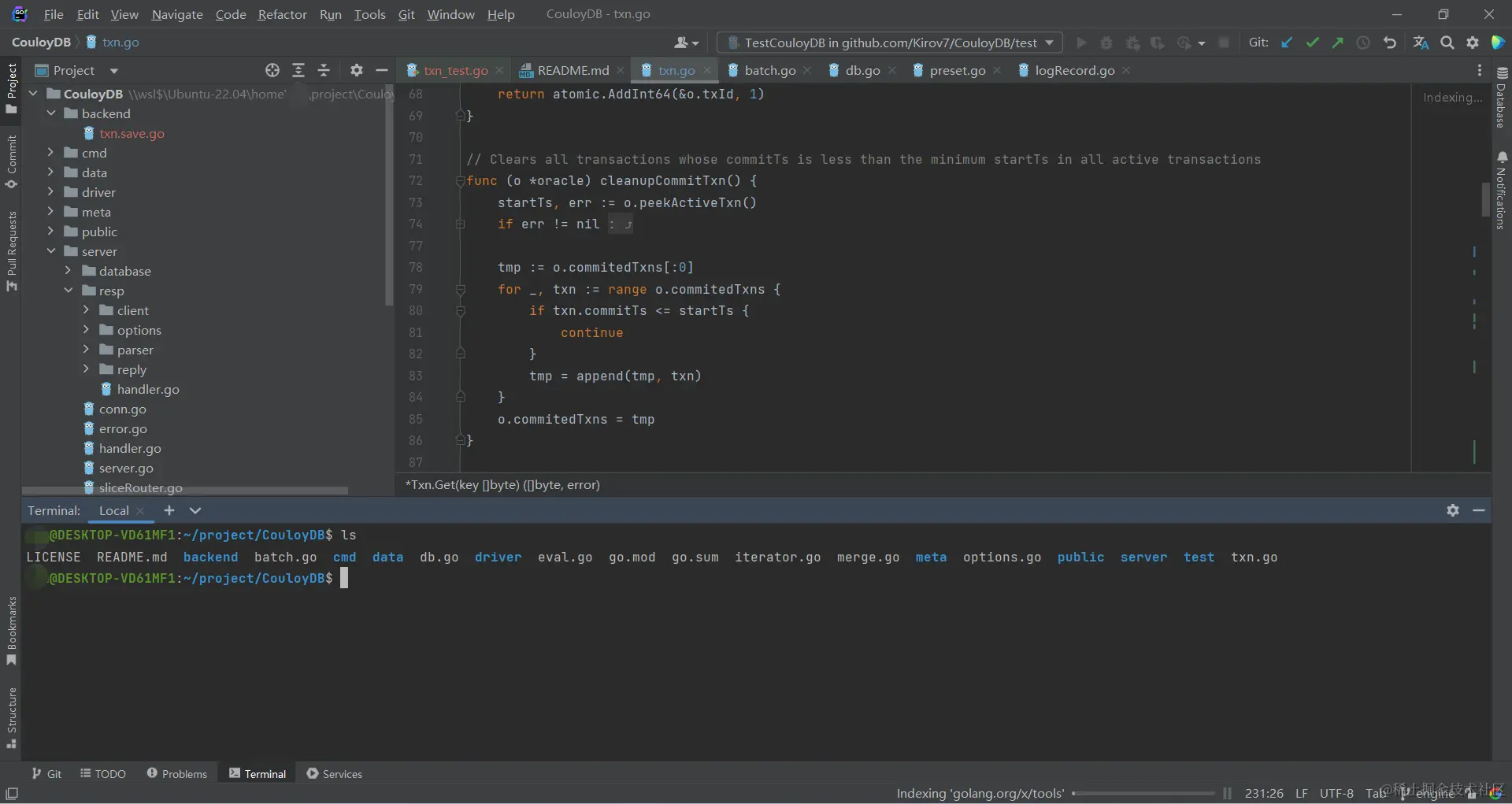
Task: Open handler.go under resp folder
Action: pyautogui.click(x=148, y=389)
